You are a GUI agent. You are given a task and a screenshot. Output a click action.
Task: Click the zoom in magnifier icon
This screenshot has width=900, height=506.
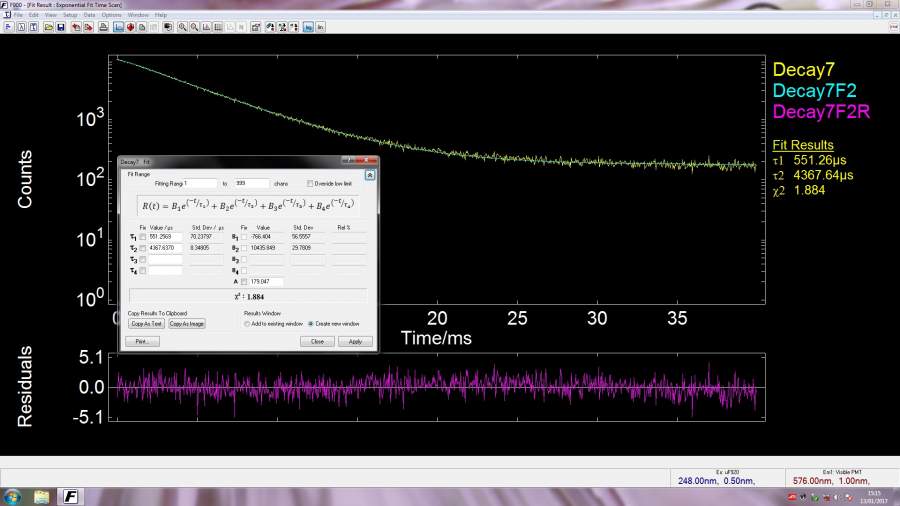coord(182,27)
